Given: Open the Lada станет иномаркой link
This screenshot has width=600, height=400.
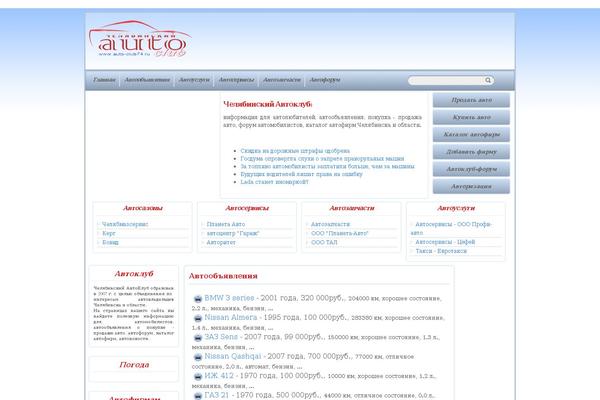Looking at the screenshot, I should (x=274, y=182).
